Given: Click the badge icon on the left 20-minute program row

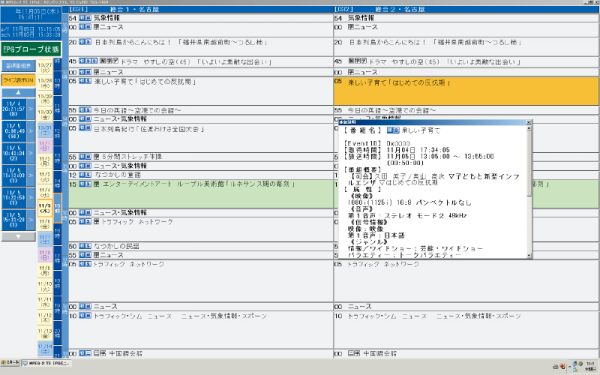Looking at the screenshot, I should [85, 42].
